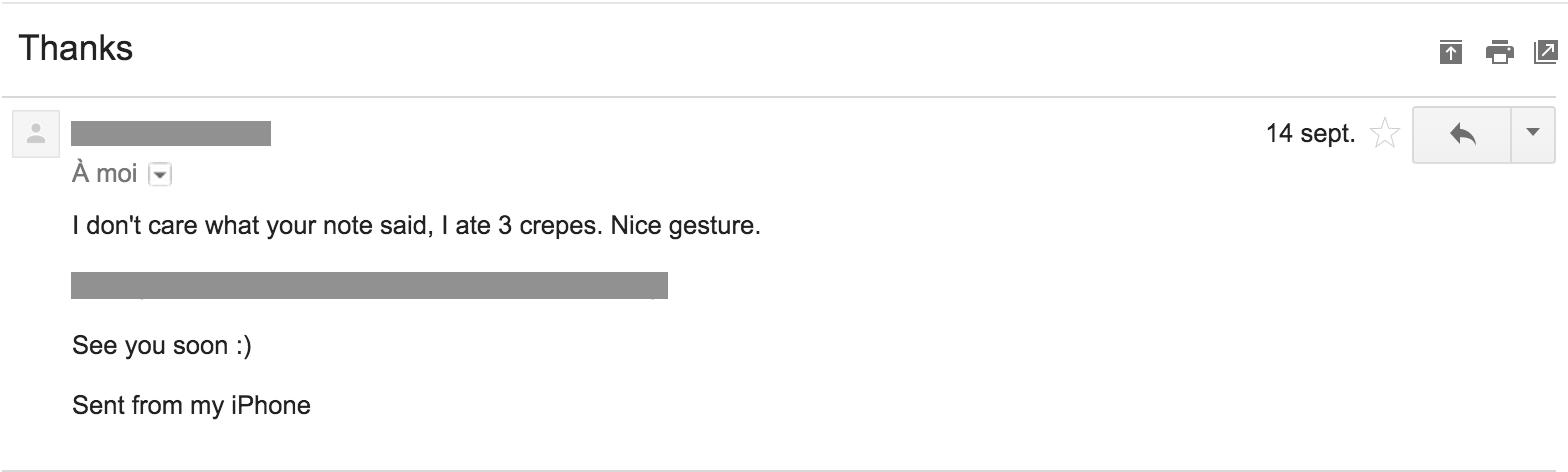Click the "Thanks" subject heading
The image size is (1568, 472).
[x=76, y=48]
